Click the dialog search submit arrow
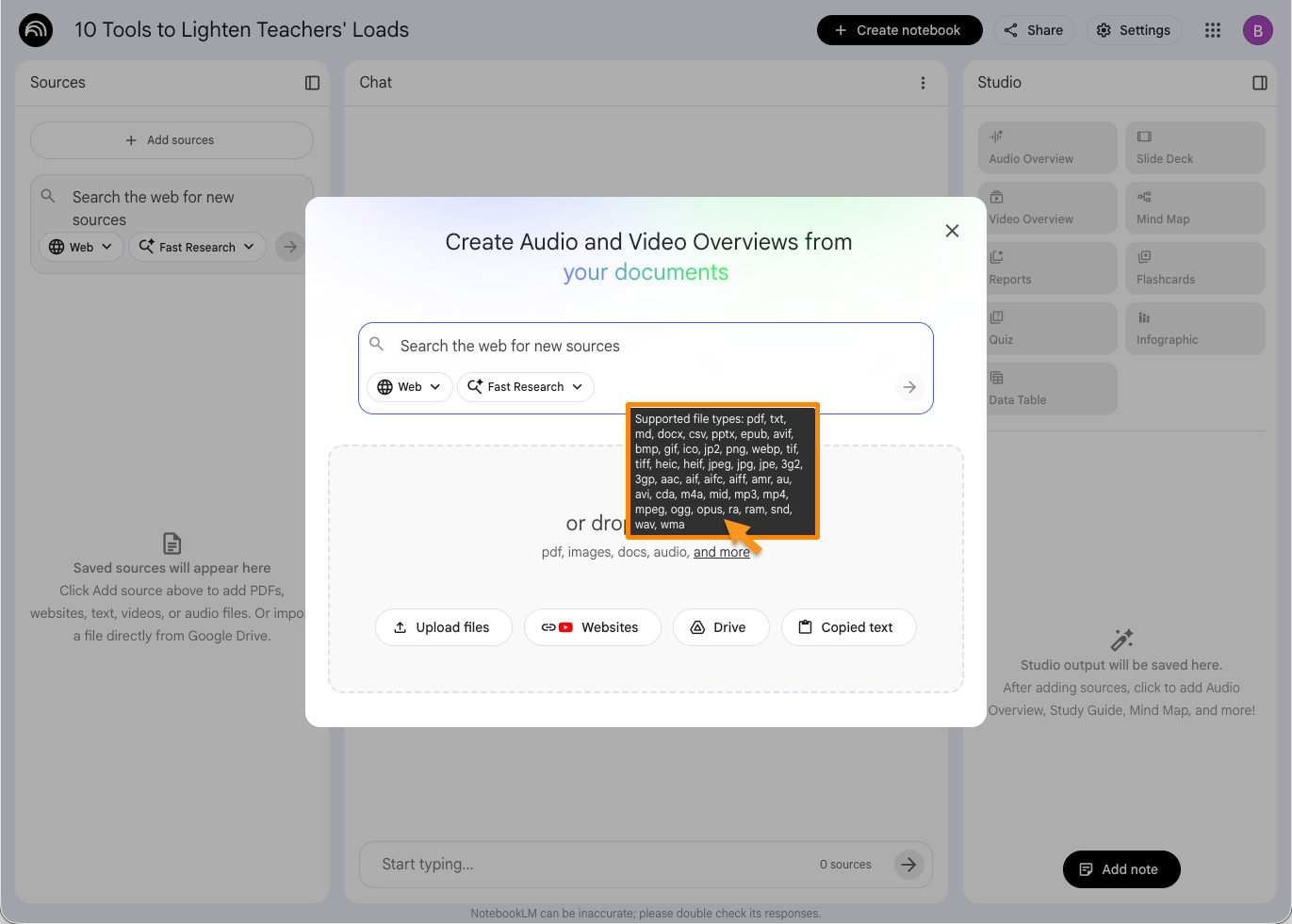 [908, 387]
